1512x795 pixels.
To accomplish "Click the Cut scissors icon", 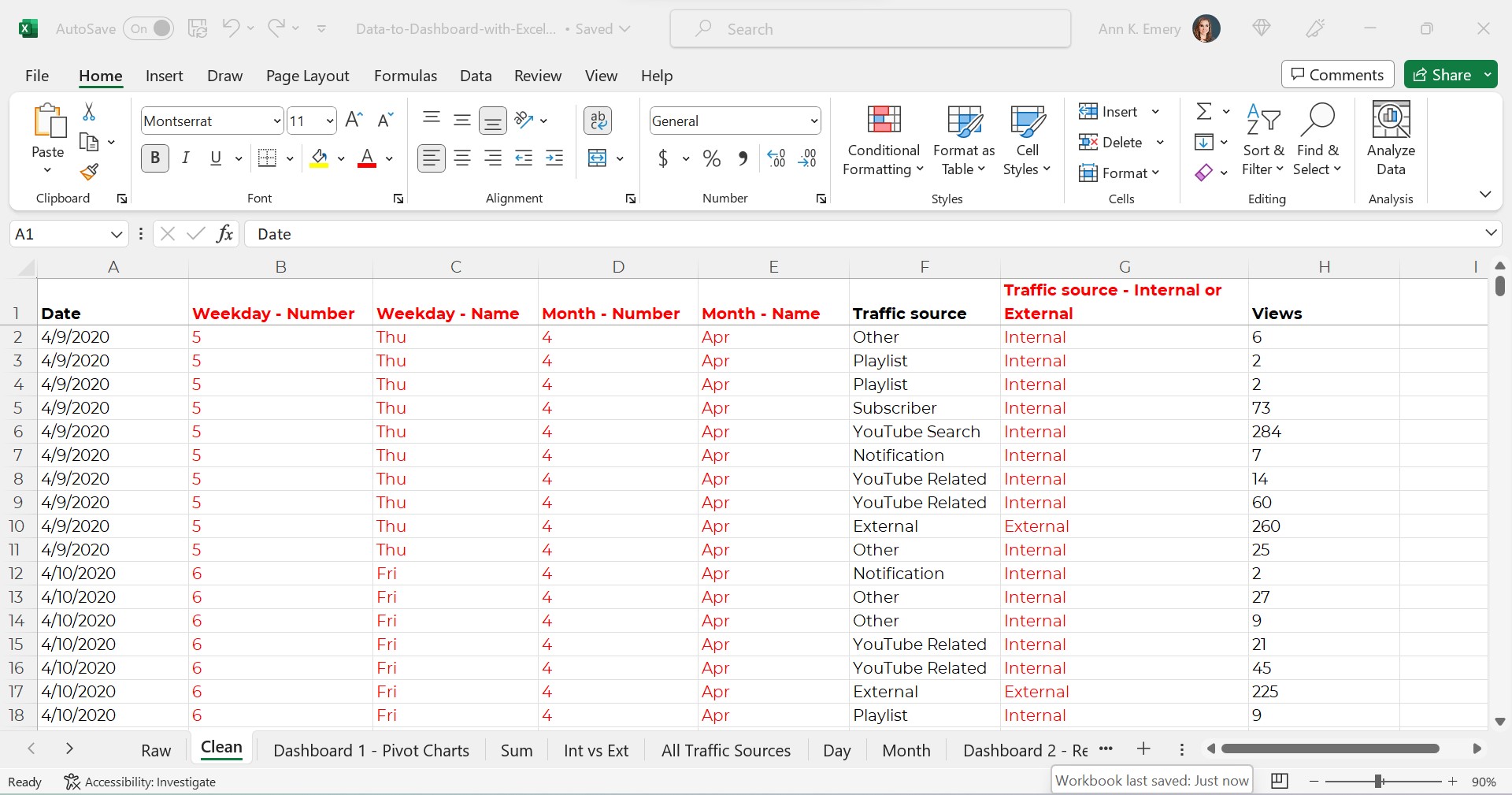I will pyautogui.click(x=89, y=113).
